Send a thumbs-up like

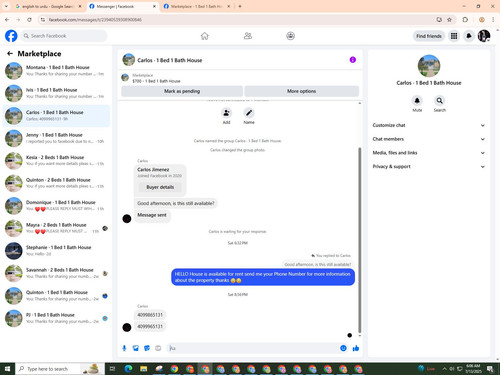(x=356, y=348)
